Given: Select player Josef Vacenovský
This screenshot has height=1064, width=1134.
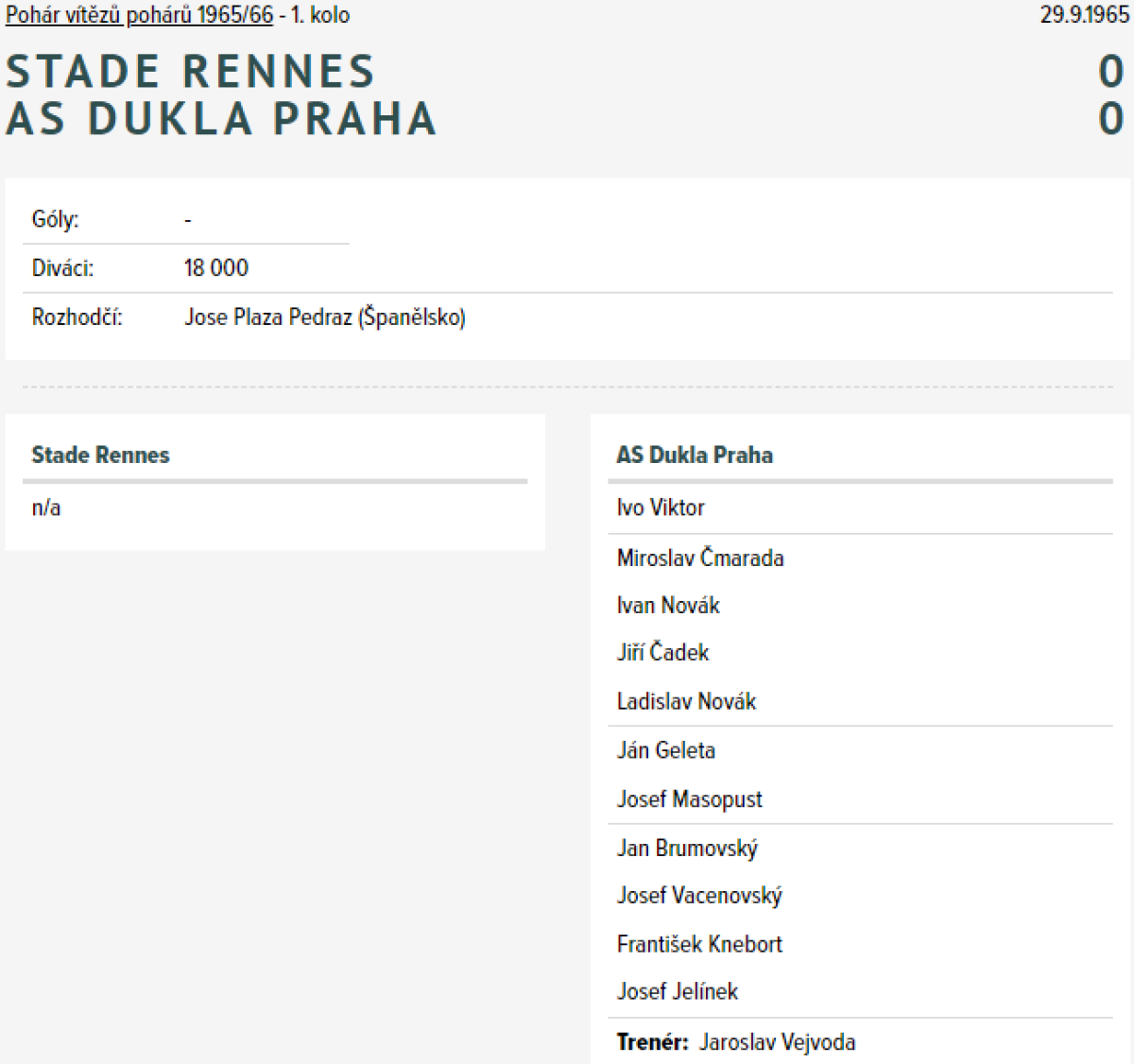Looking at the screenshot, I should [699, 895].
